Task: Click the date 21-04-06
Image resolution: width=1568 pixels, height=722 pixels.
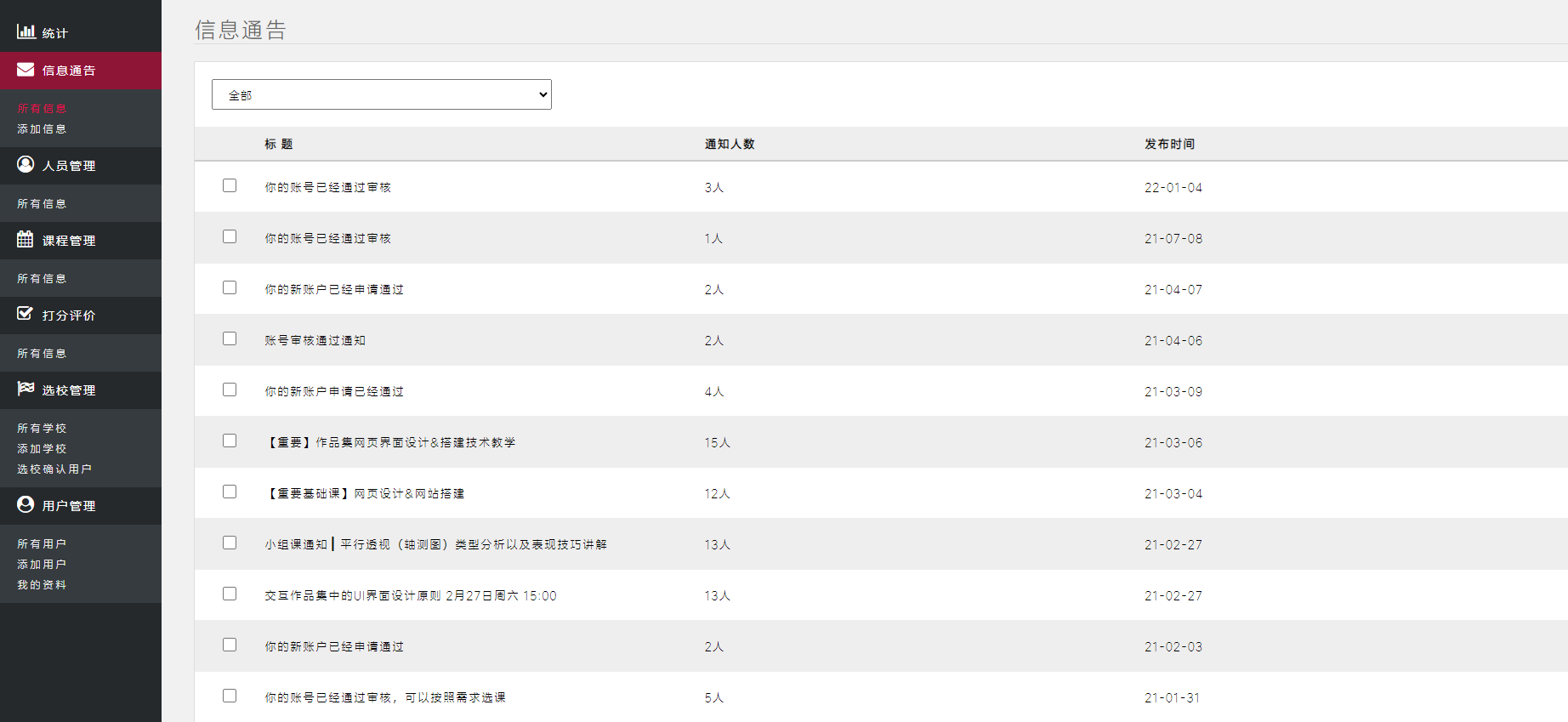Action: (1173, 340)
